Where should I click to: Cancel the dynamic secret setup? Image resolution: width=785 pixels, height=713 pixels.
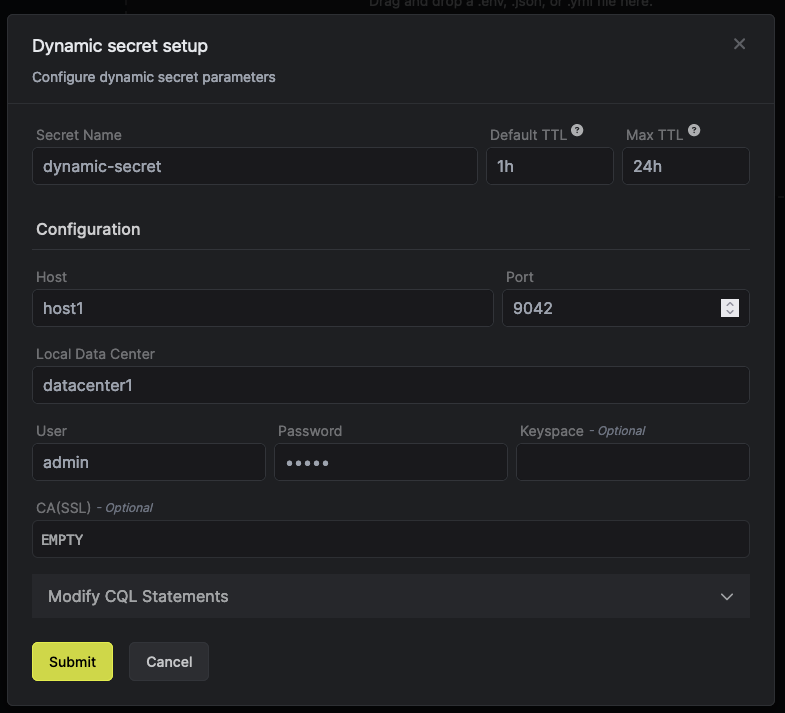tap(169, 661)
